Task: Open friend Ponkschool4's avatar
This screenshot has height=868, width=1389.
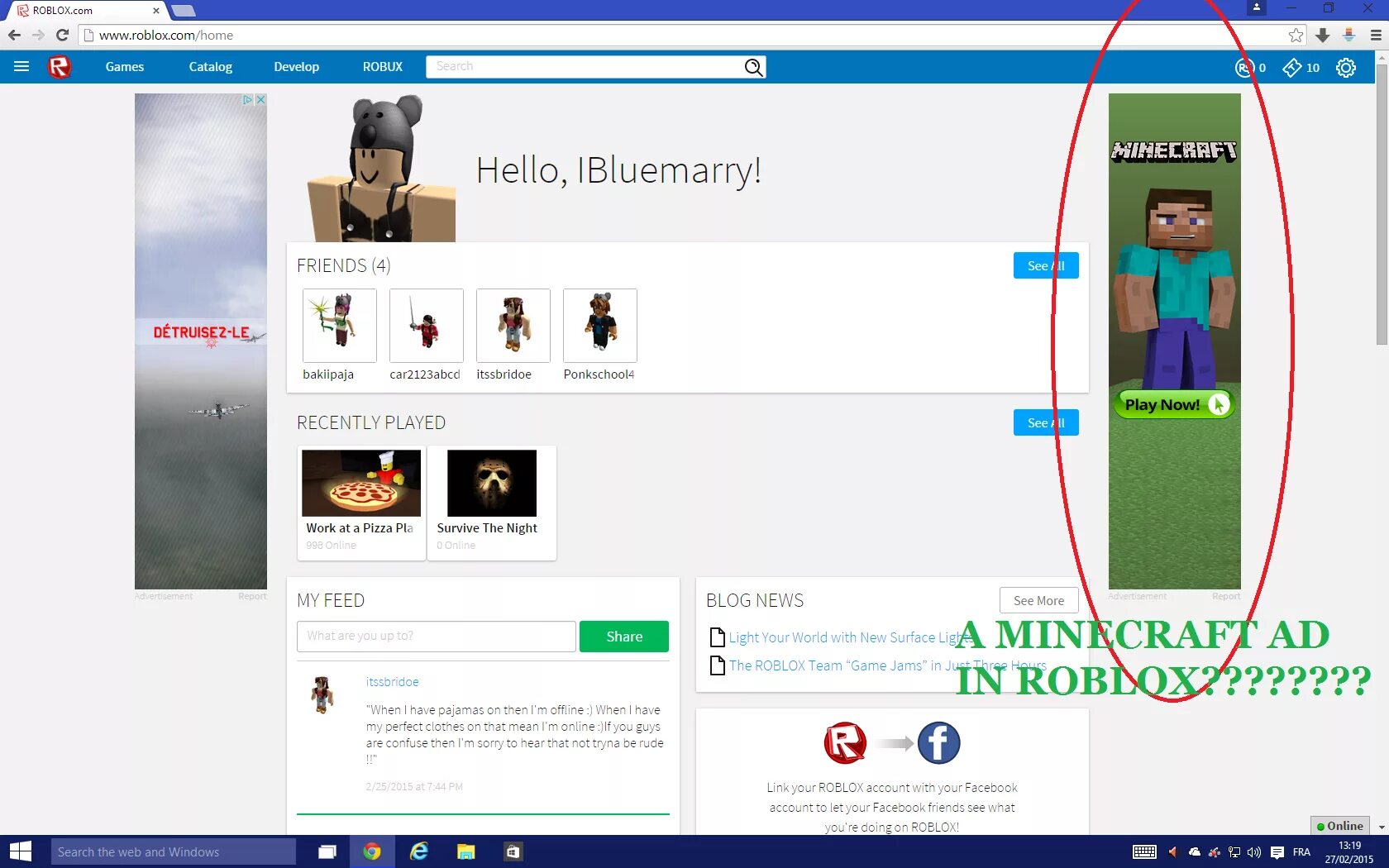Action: click(x=600, y=325)
